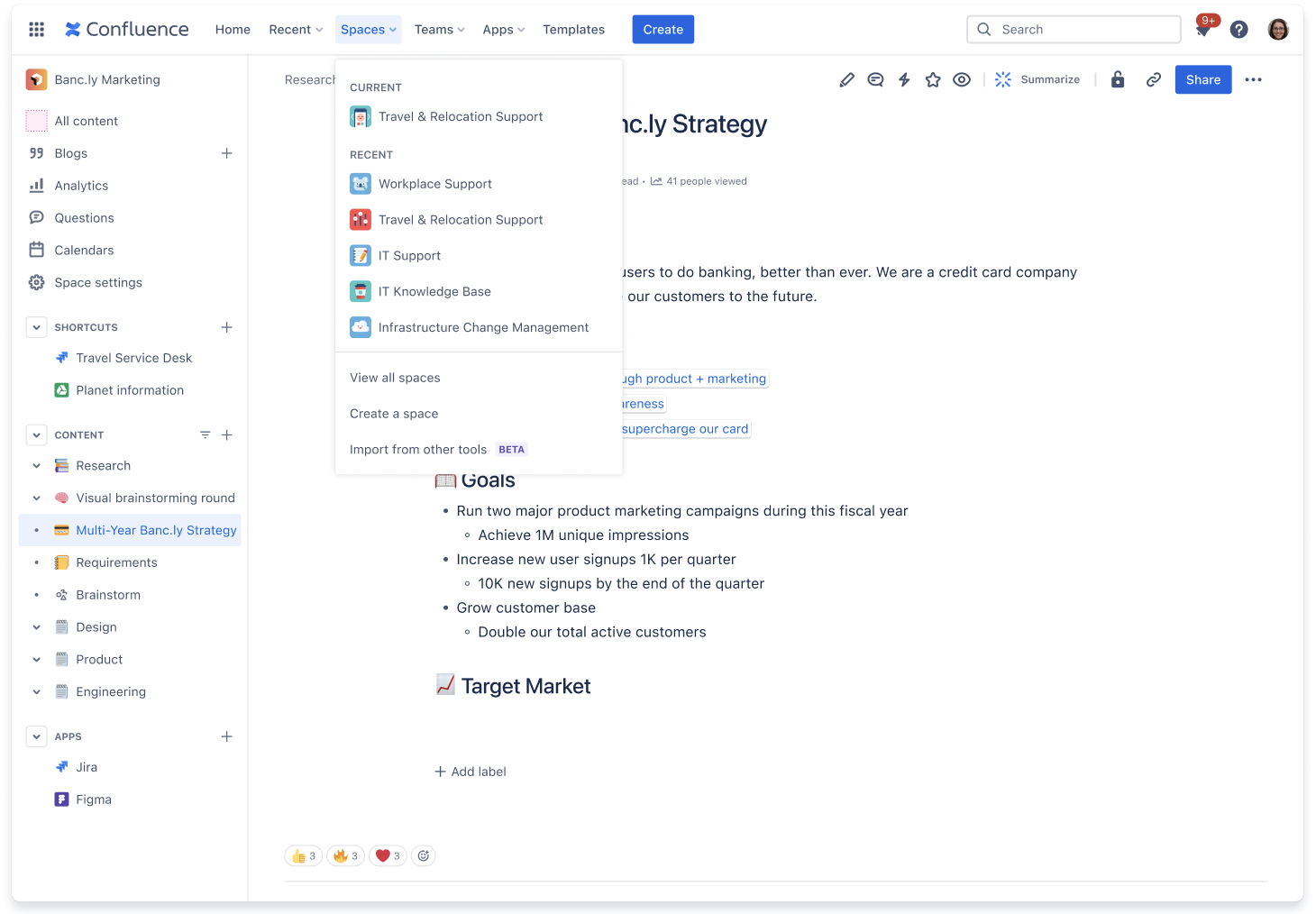Image resolution: width=1316 pixels, height=914 pixels.
Task: Star this page as favorite
Action: click(x=933, y=79)
